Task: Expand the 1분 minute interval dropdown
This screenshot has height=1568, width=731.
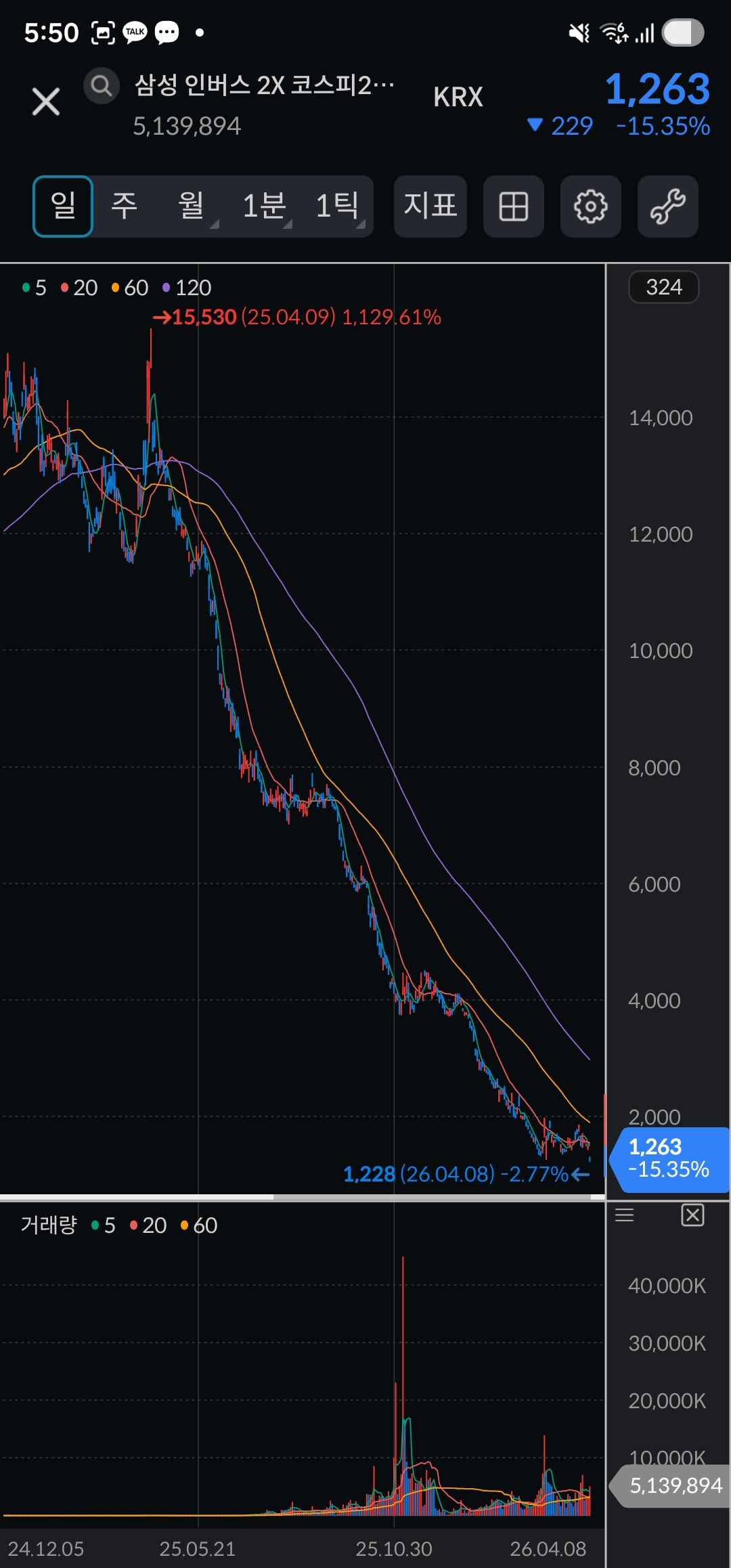Action: (265, 206)
